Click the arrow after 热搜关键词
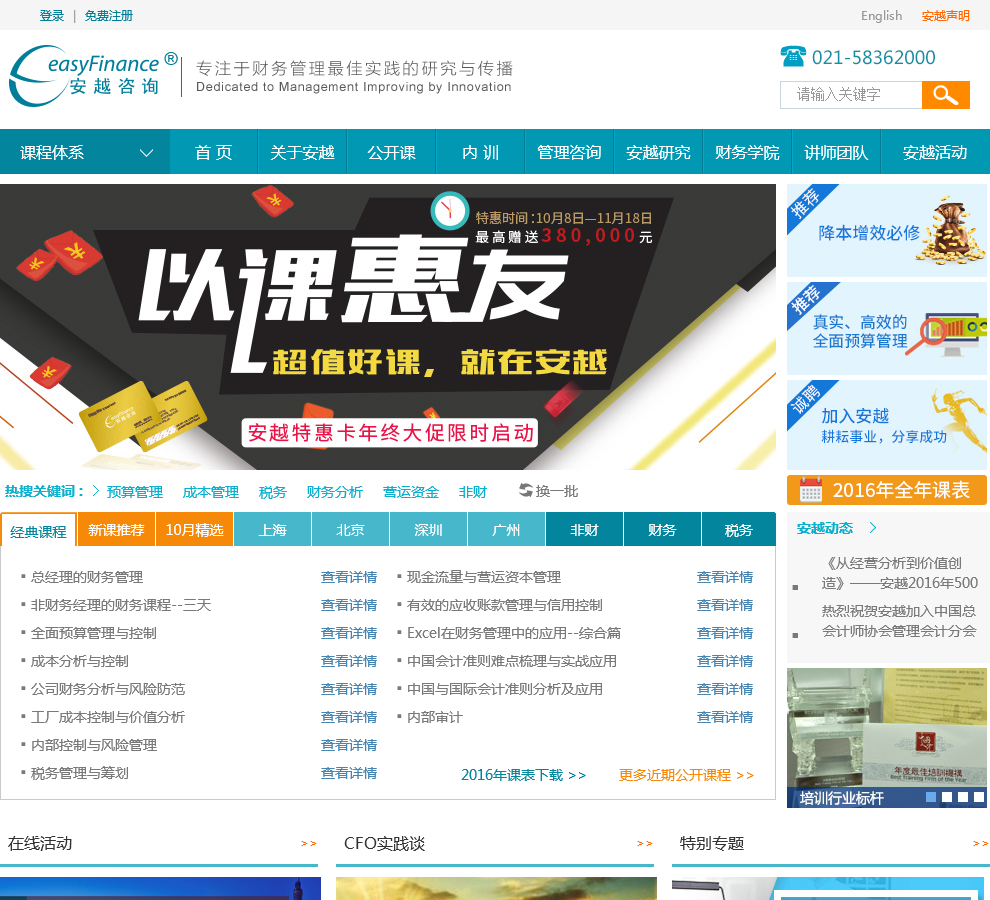This screenshot has height=900, width=990. tap(96, 491)
